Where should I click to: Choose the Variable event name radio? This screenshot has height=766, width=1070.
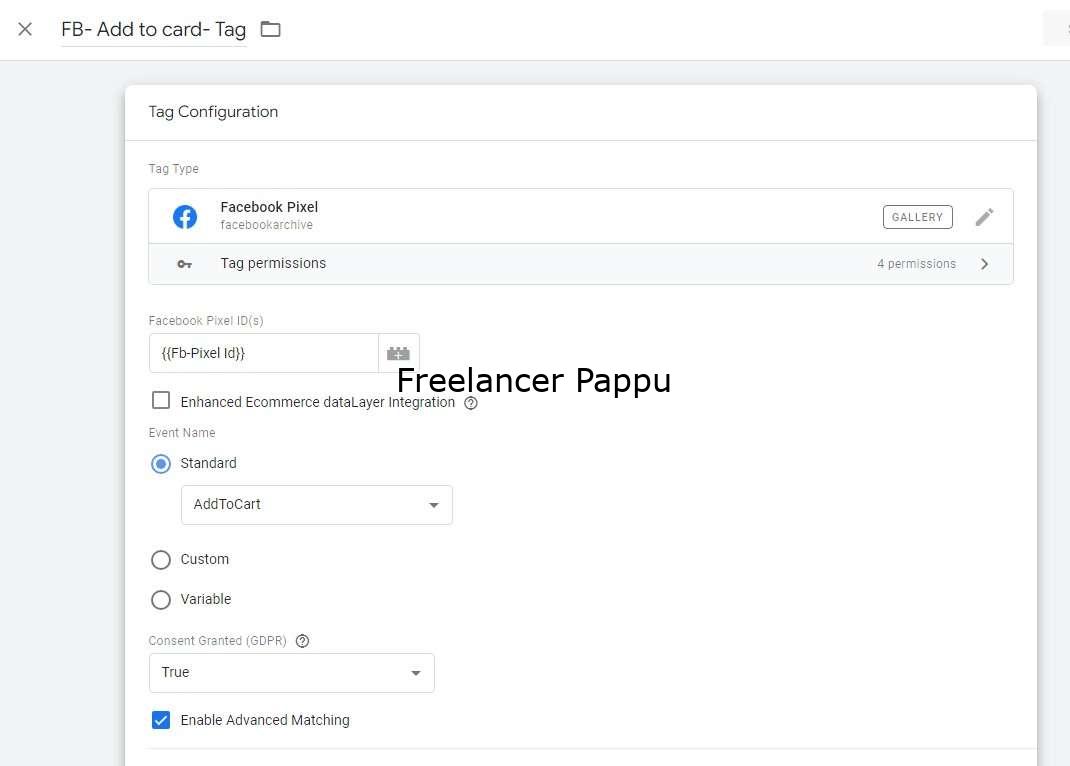coord(161,600)
